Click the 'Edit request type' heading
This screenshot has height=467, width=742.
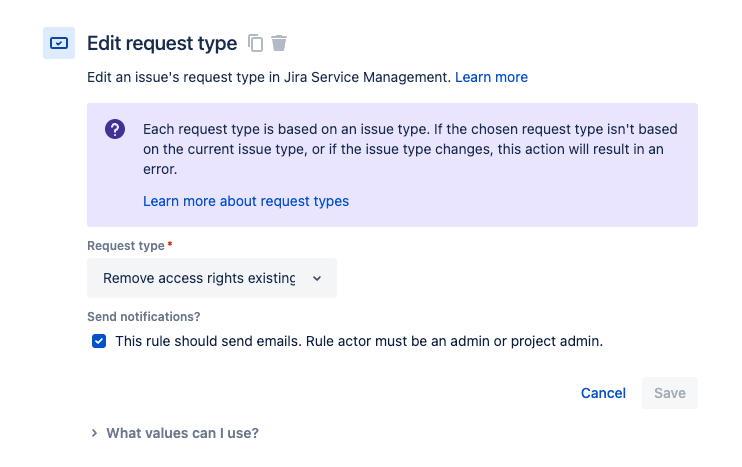(162, 43)
